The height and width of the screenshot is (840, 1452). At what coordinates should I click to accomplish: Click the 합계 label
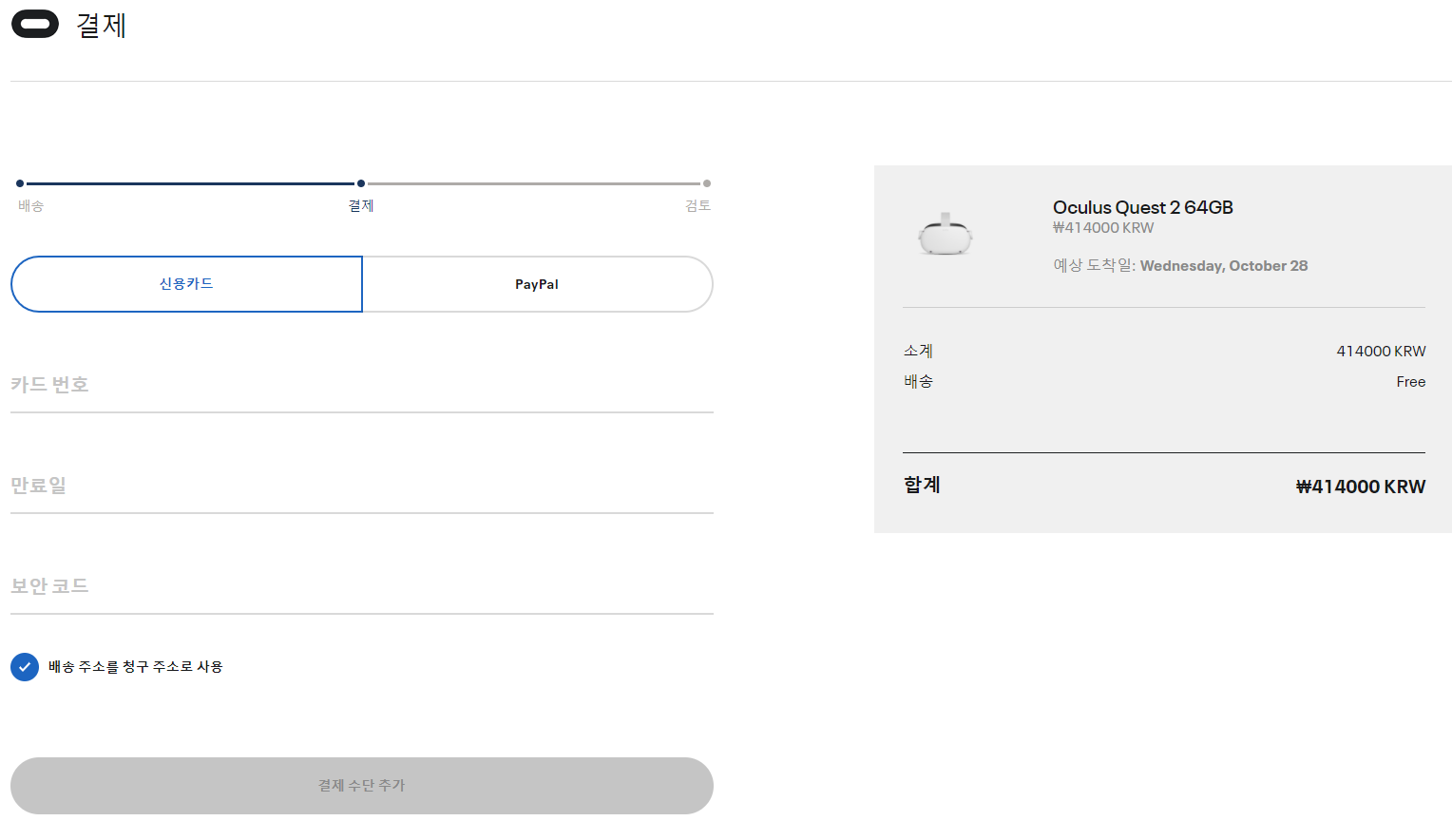[922, 485]
